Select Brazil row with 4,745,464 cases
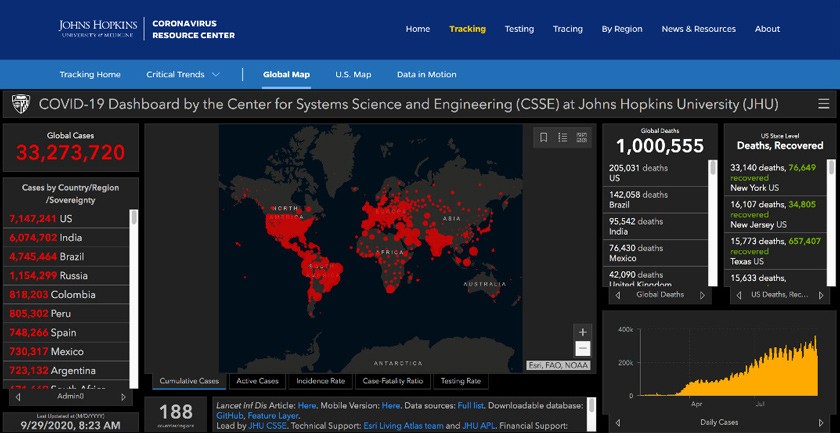 (67, 257)
